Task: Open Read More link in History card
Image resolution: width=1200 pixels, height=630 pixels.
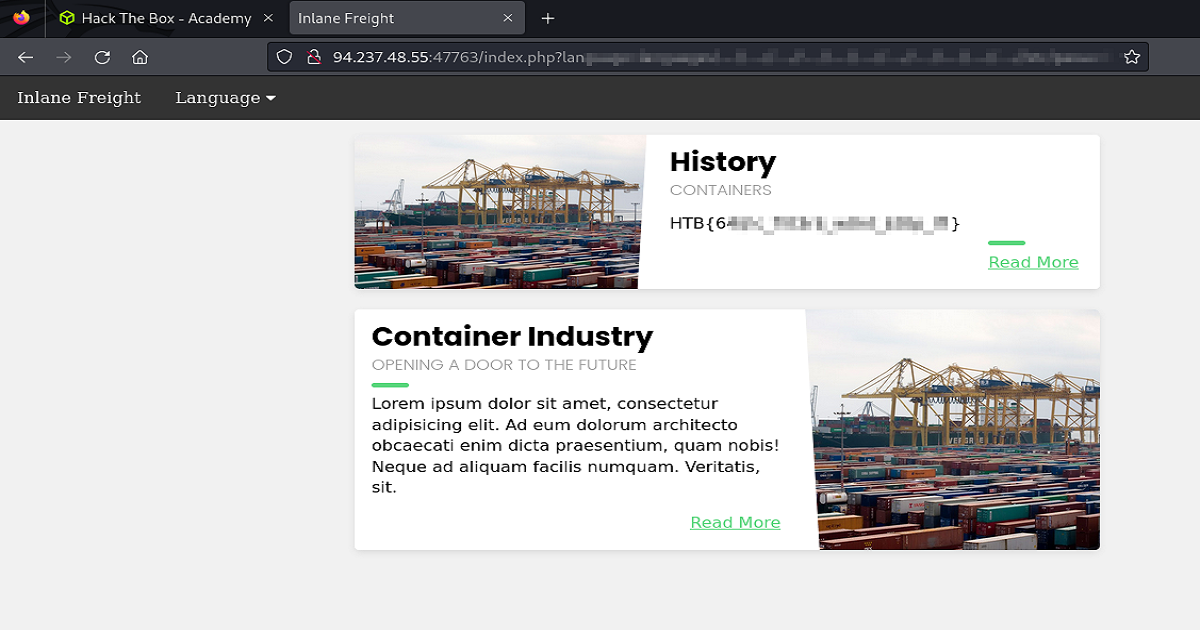Action: (x=1033, y=262)
